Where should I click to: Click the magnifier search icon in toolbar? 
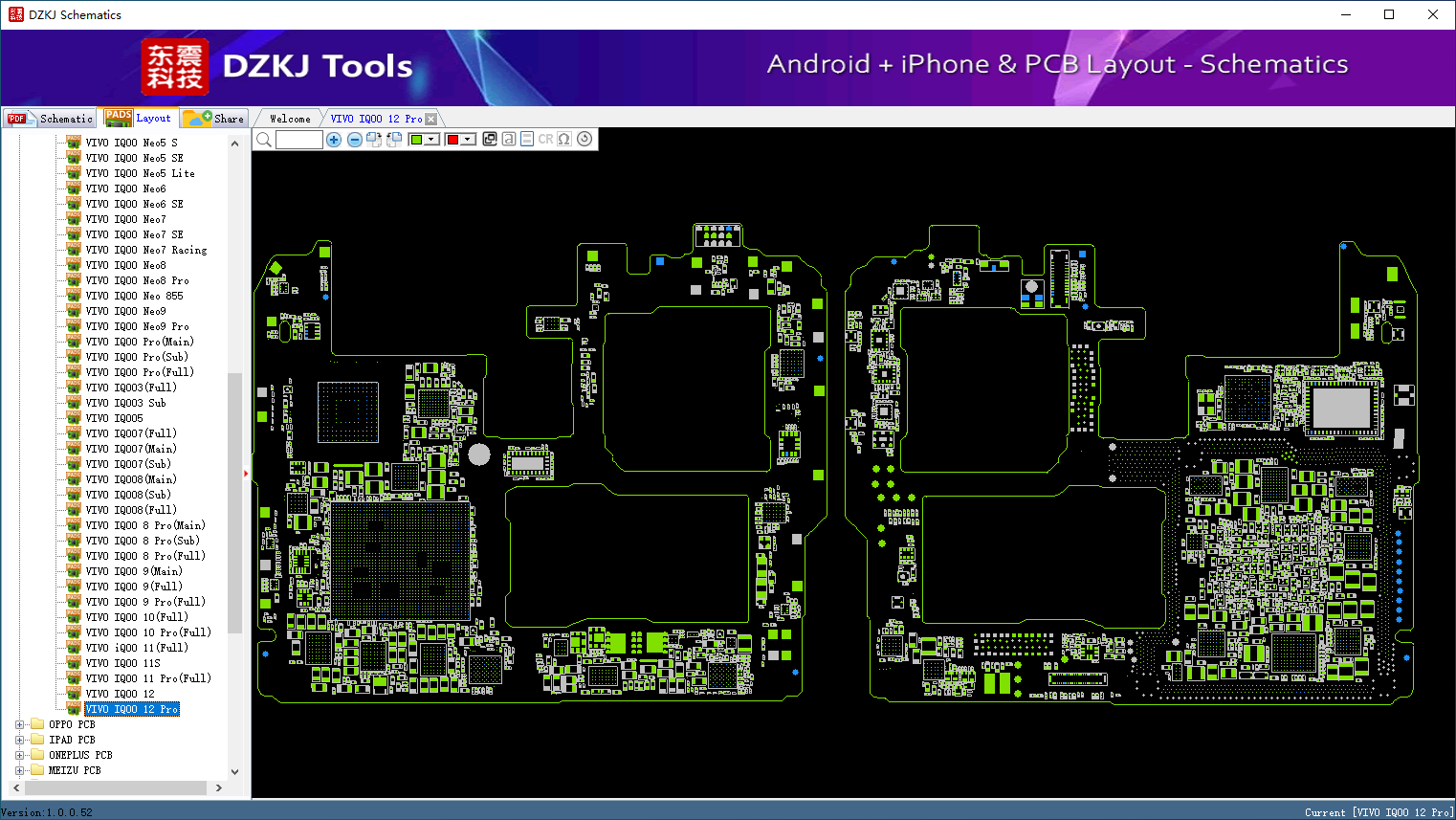tap(264, 140)
